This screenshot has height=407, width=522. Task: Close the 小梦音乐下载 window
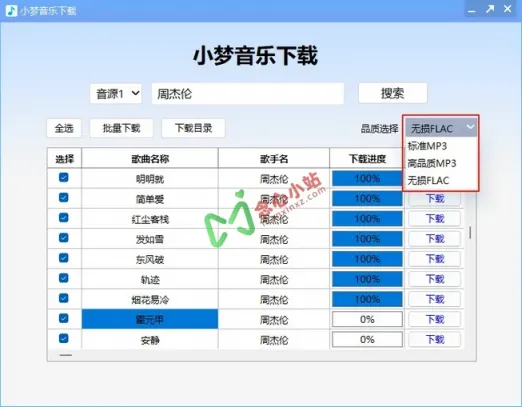click(x=507, y=9)
